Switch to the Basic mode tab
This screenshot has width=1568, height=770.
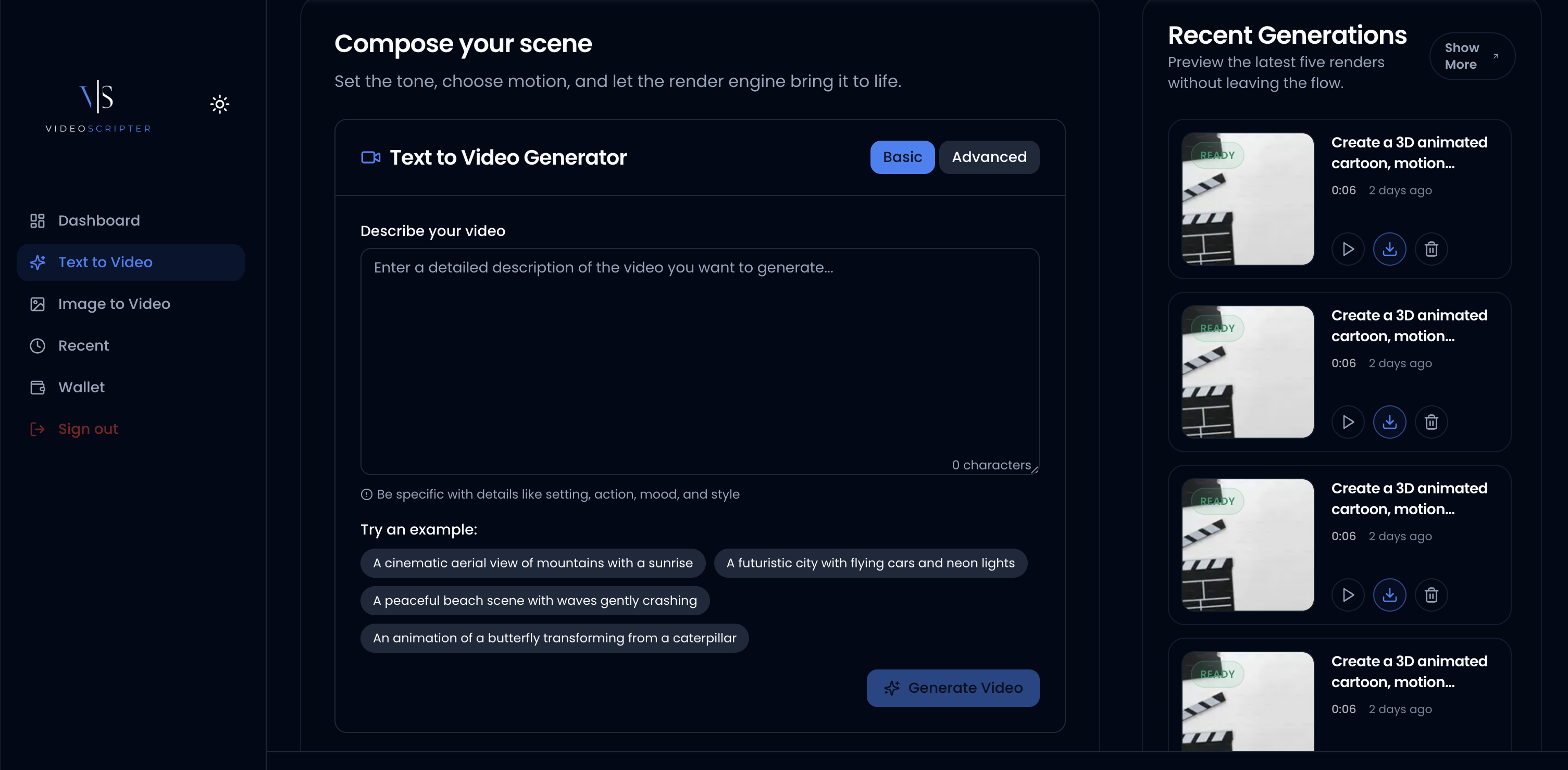(902, 157)
